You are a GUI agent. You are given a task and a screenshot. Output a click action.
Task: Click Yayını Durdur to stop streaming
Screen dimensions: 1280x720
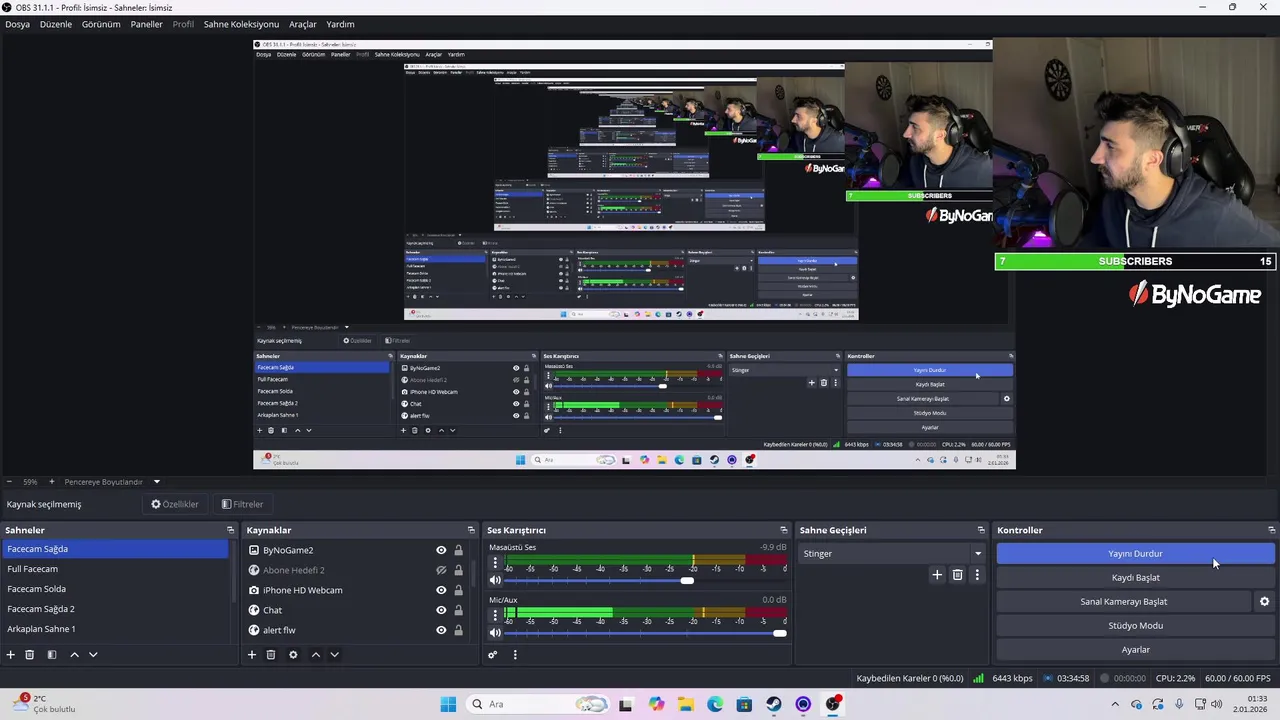[x=1135, y=554]
